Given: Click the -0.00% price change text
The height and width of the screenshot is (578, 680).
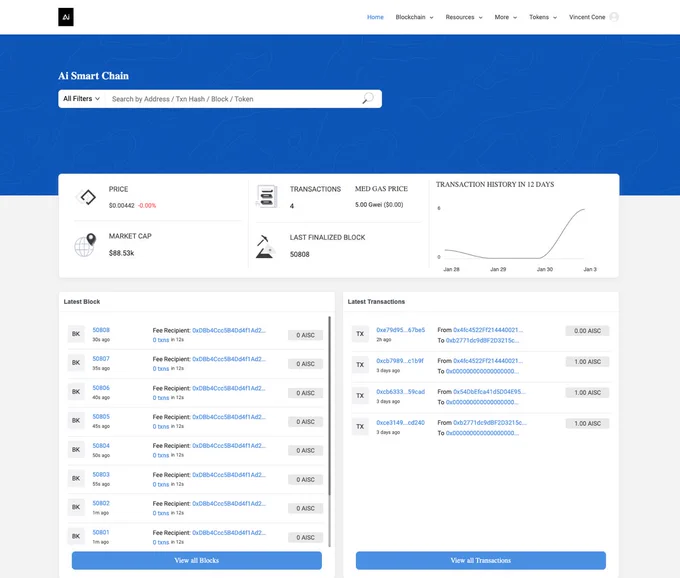Looking at the screenshot, I should tap(147, 206).
